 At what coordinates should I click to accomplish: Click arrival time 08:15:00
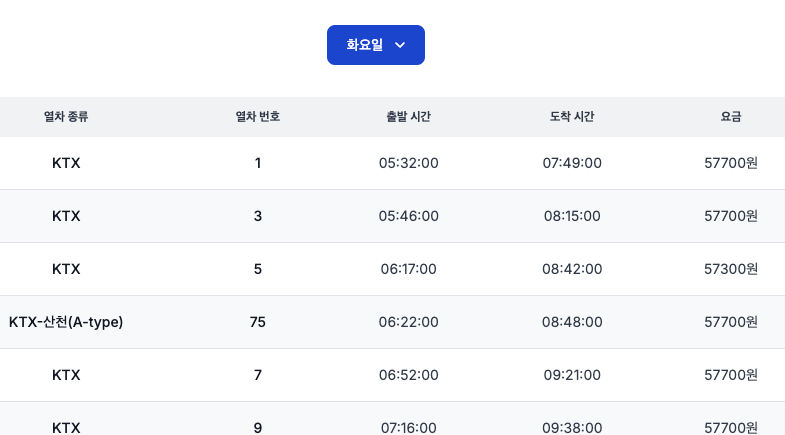point(572,216)
